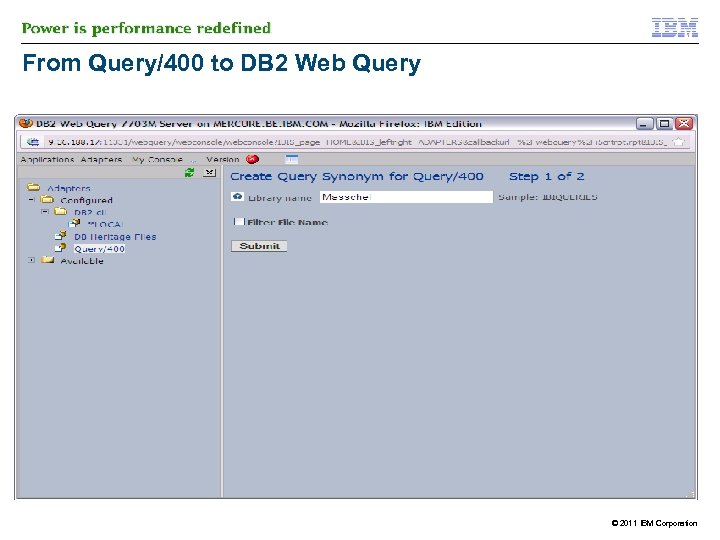This screenshot has width=720, height=540.
Task: Open the Version menu item
Action: (x=223, y=159)
